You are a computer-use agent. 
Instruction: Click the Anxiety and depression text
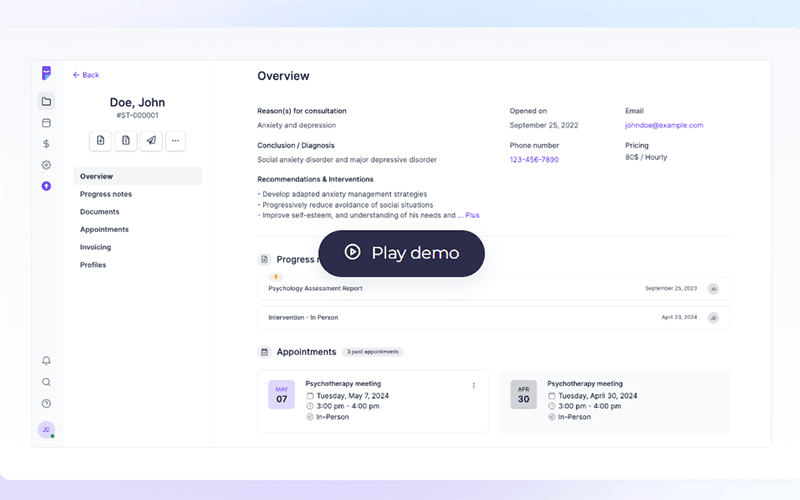(296, 125)
